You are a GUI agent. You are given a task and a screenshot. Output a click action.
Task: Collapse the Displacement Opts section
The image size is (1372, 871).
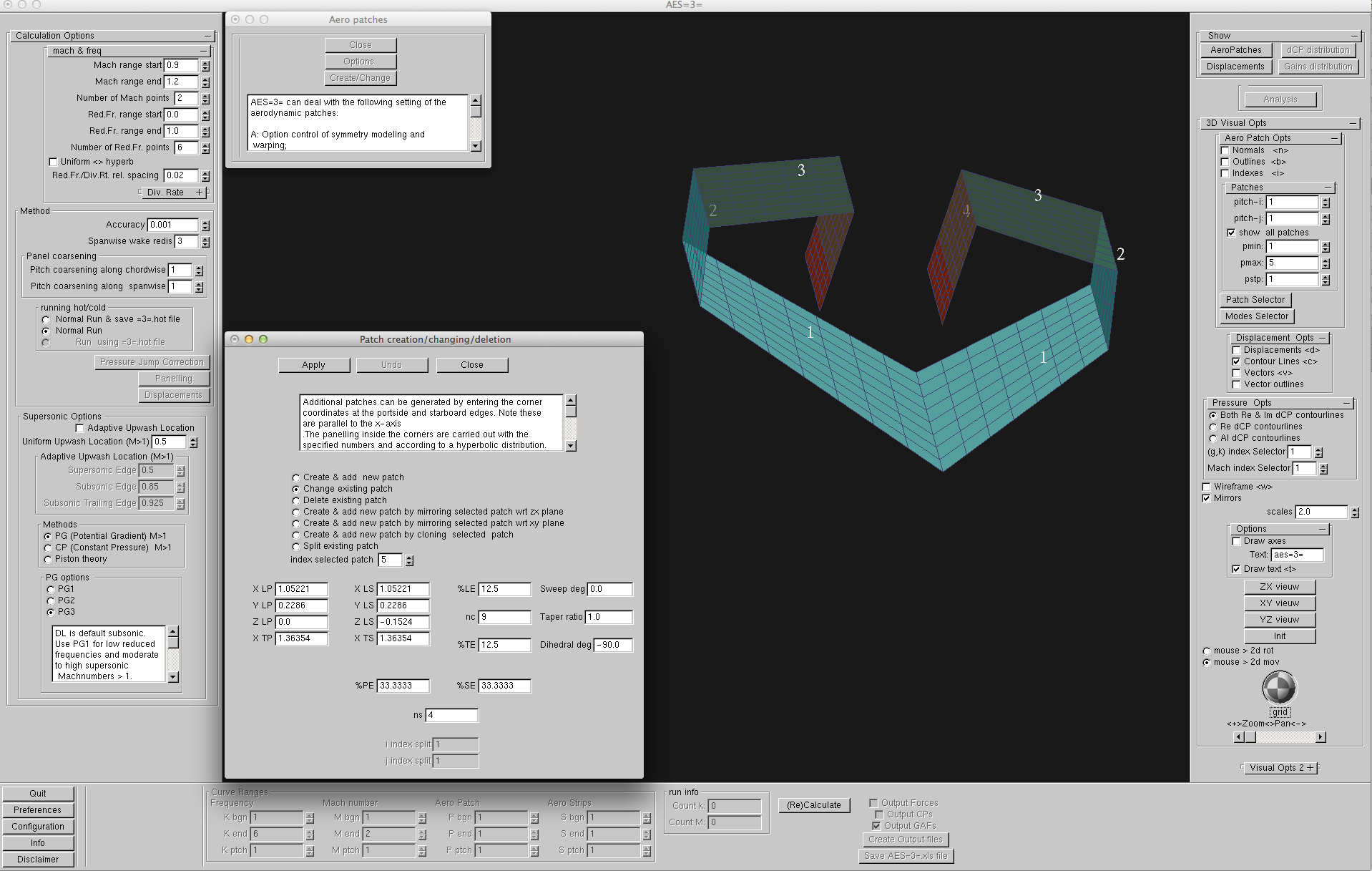(1323, 338)
